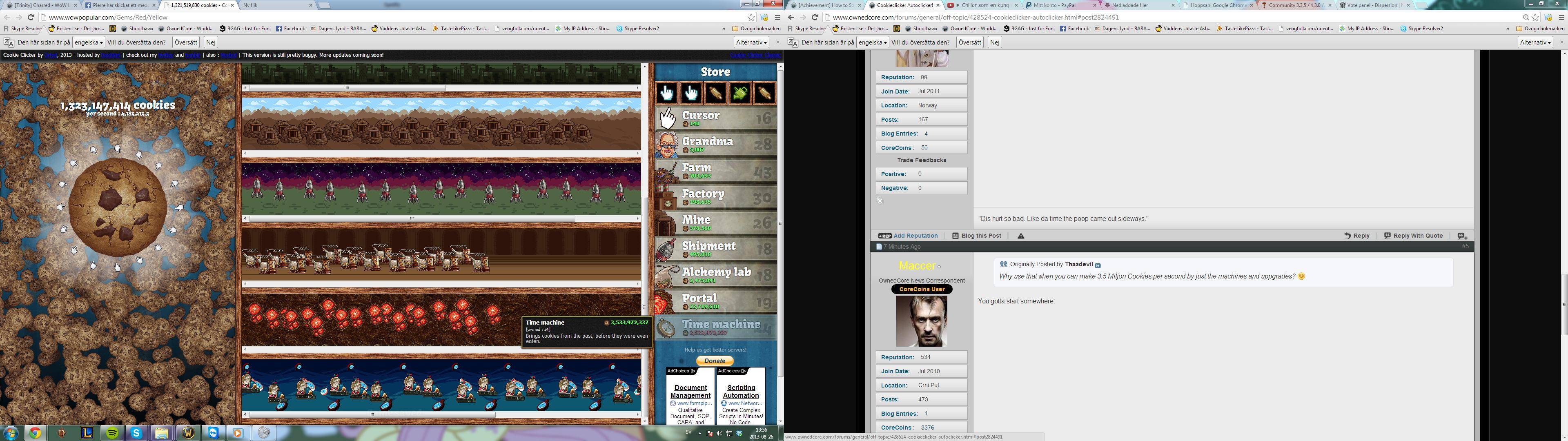
Task: Expand Alternativ options in Cookie Clicker window
Action: [x=751, y=42]
